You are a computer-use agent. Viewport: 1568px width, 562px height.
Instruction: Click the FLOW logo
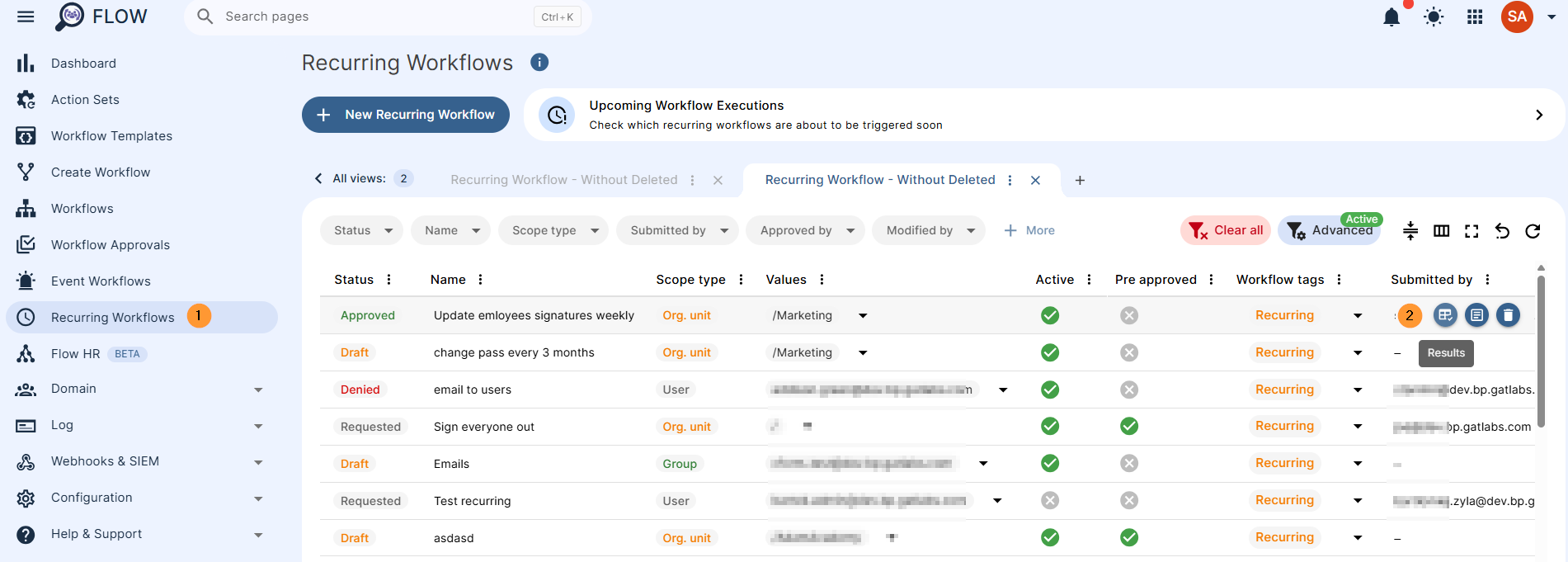[x=101, y=17]
